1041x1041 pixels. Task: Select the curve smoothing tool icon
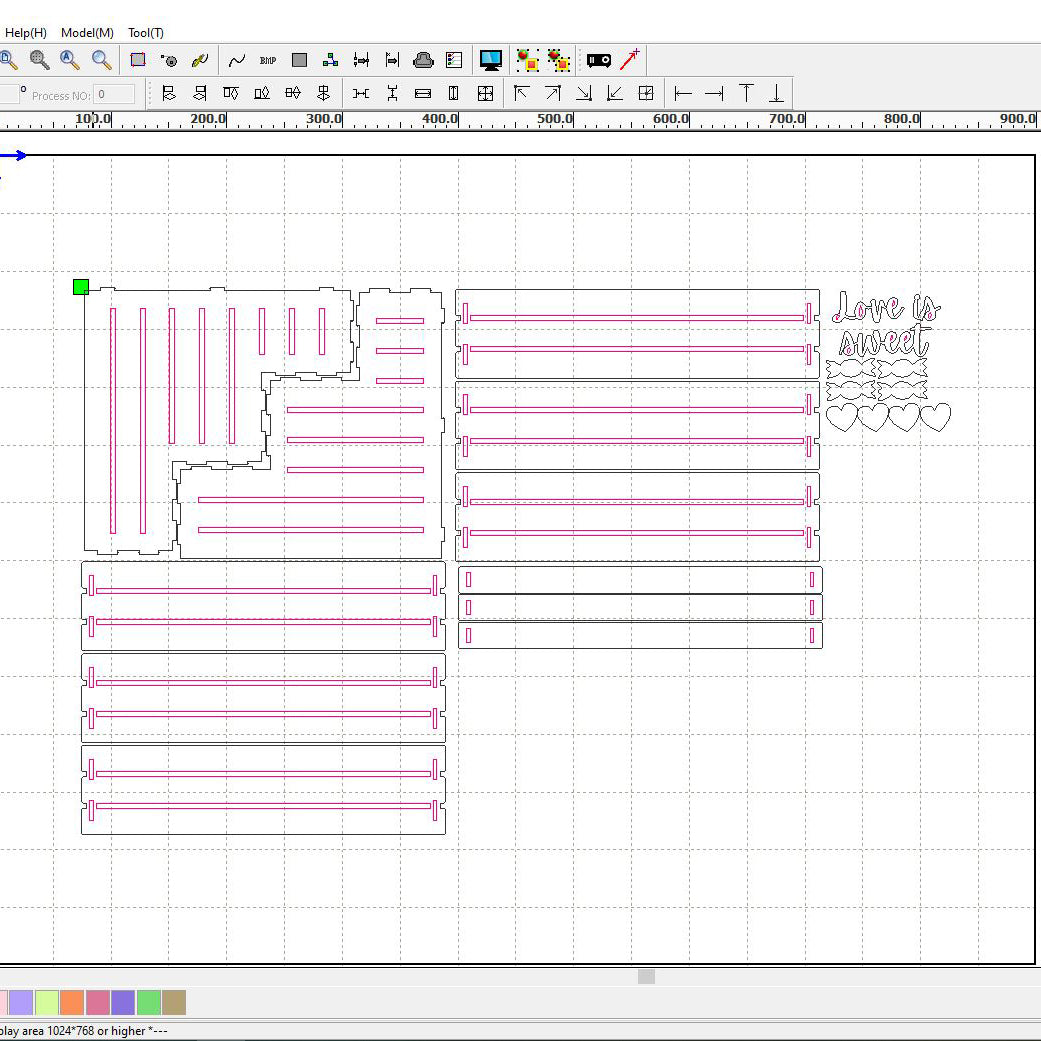237,60
